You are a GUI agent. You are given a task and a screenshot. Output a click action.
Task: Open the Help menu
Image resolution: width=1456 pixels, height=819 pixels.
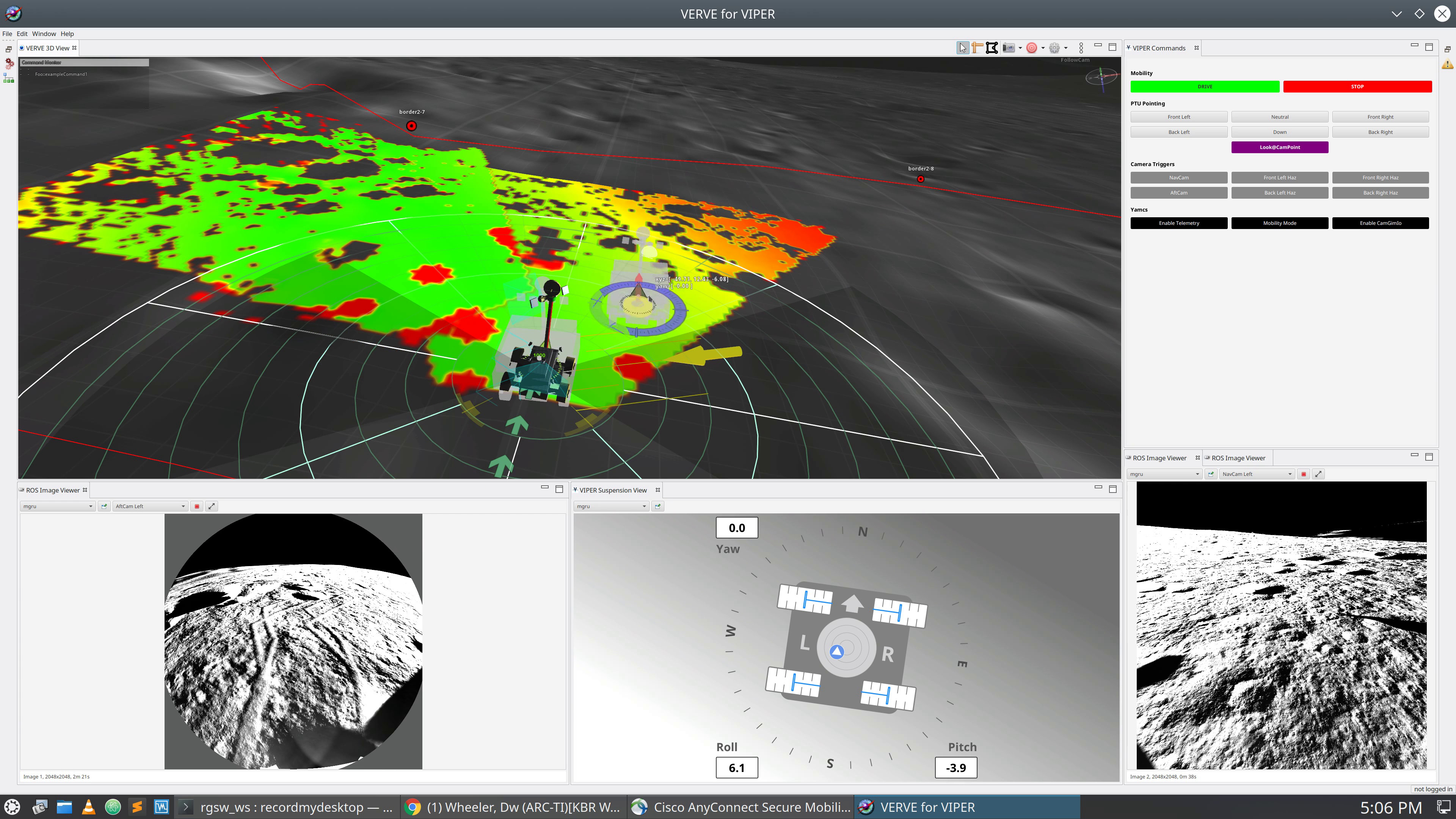67,34
